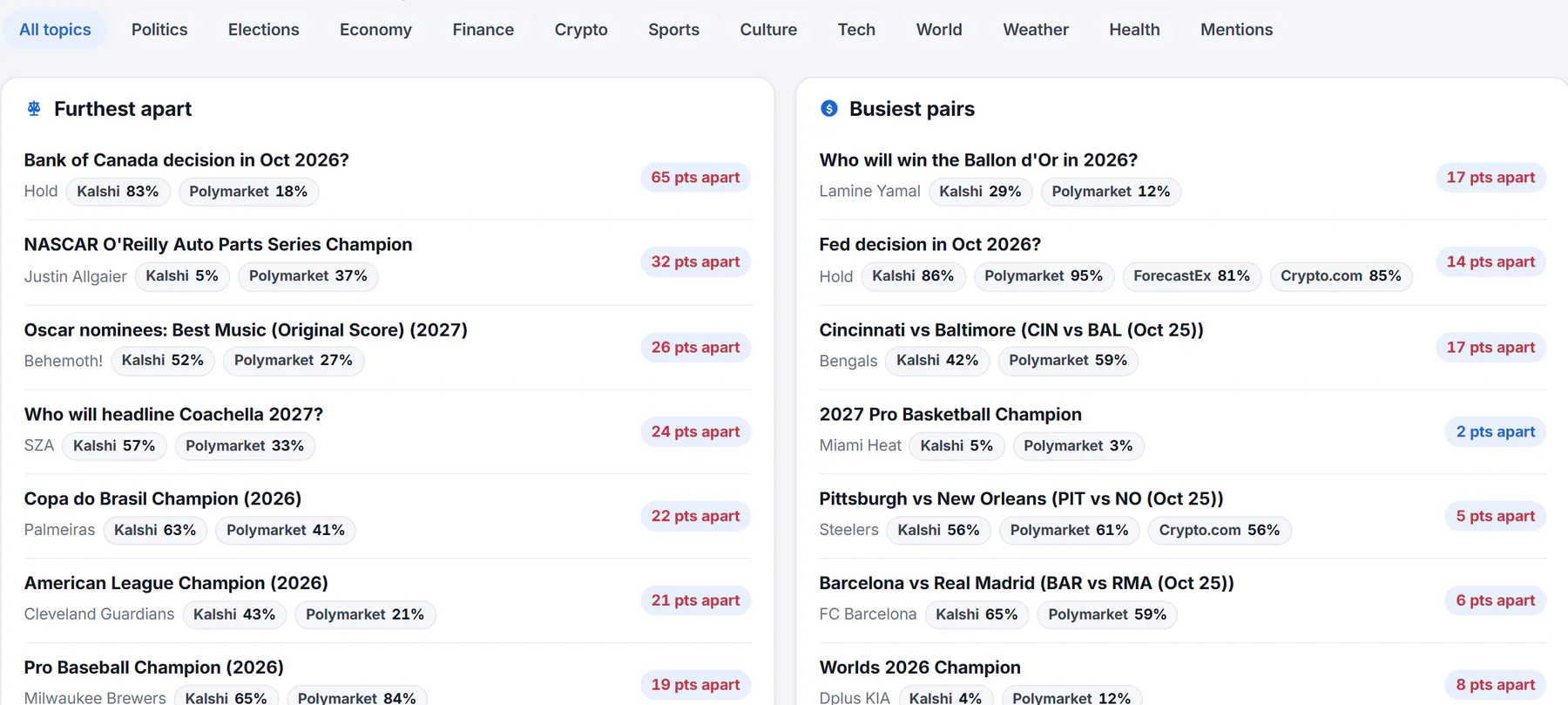1568x705 pixels.
Task: Open Bank of Canada decision market
Action: pyautogui.click(x=186, y=160)
